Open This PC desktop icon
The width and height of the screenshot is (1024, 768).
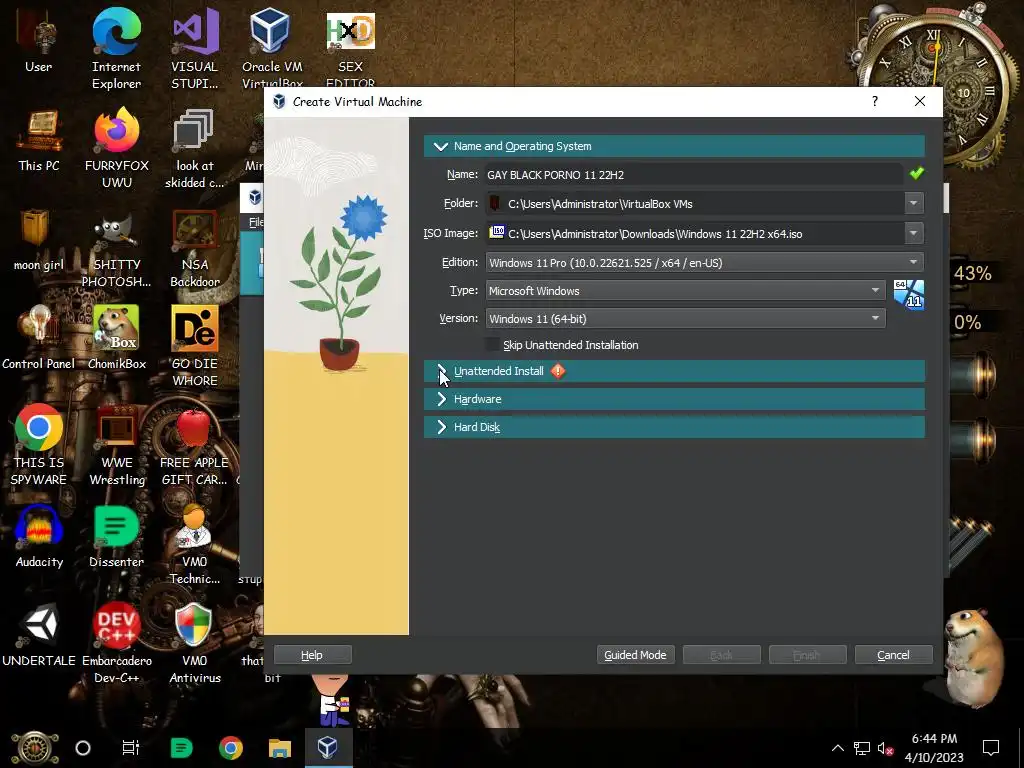coord(39,140)
